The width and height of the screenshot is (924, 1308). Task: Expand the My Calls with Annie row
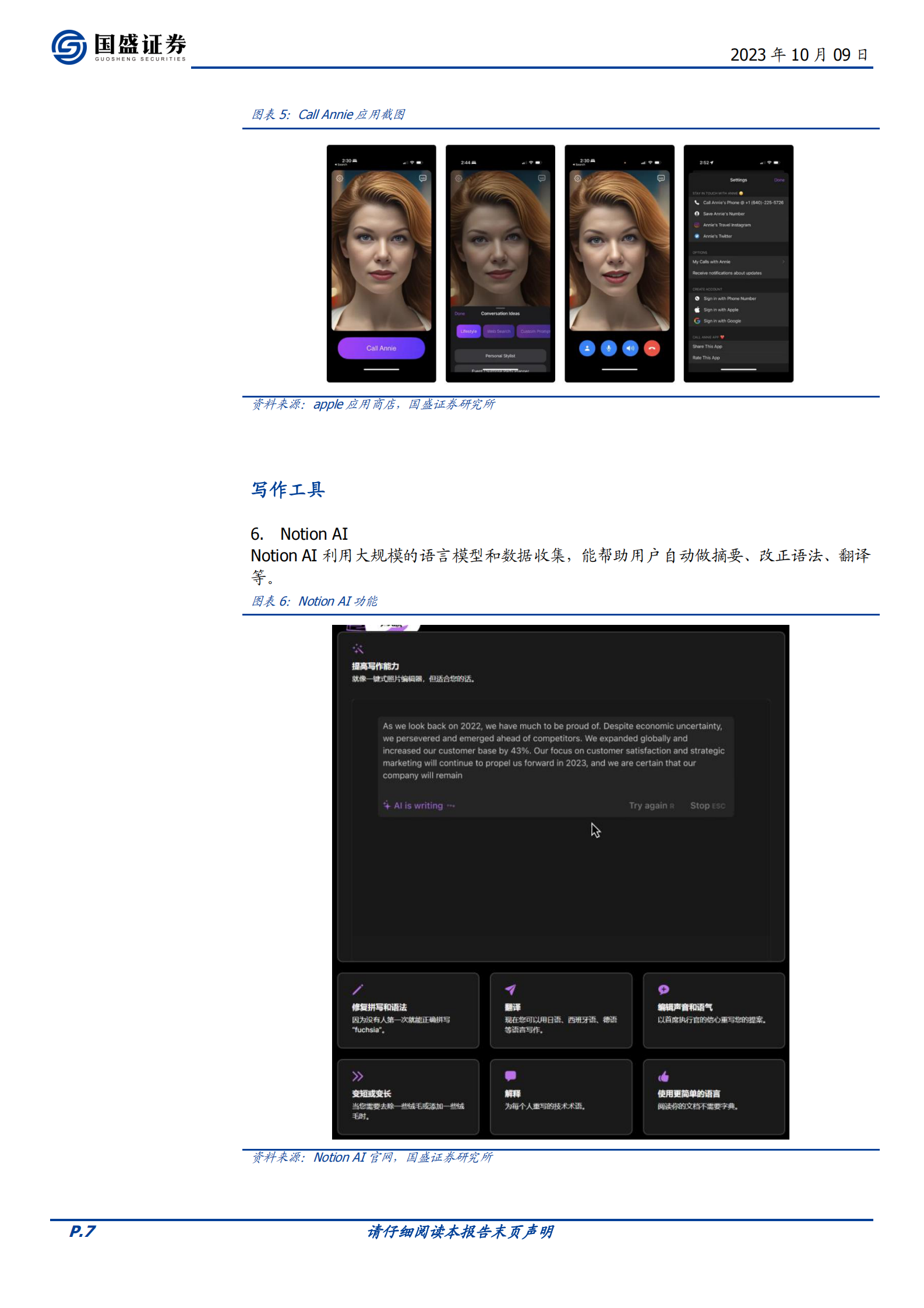[738, 262]
